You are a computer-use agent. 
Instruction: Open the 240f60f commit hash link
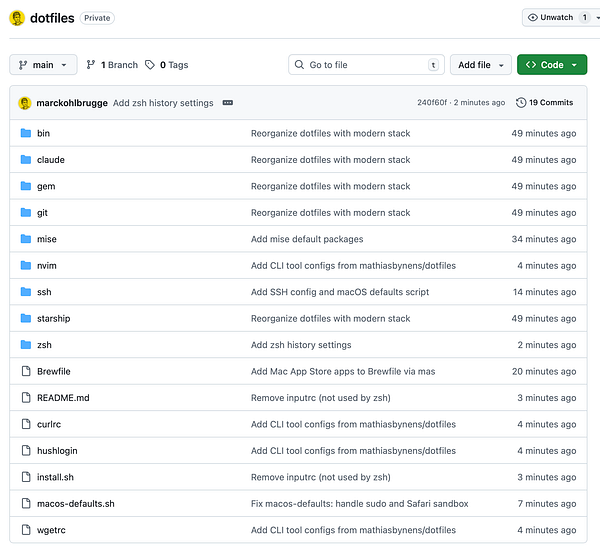(432, 103)
